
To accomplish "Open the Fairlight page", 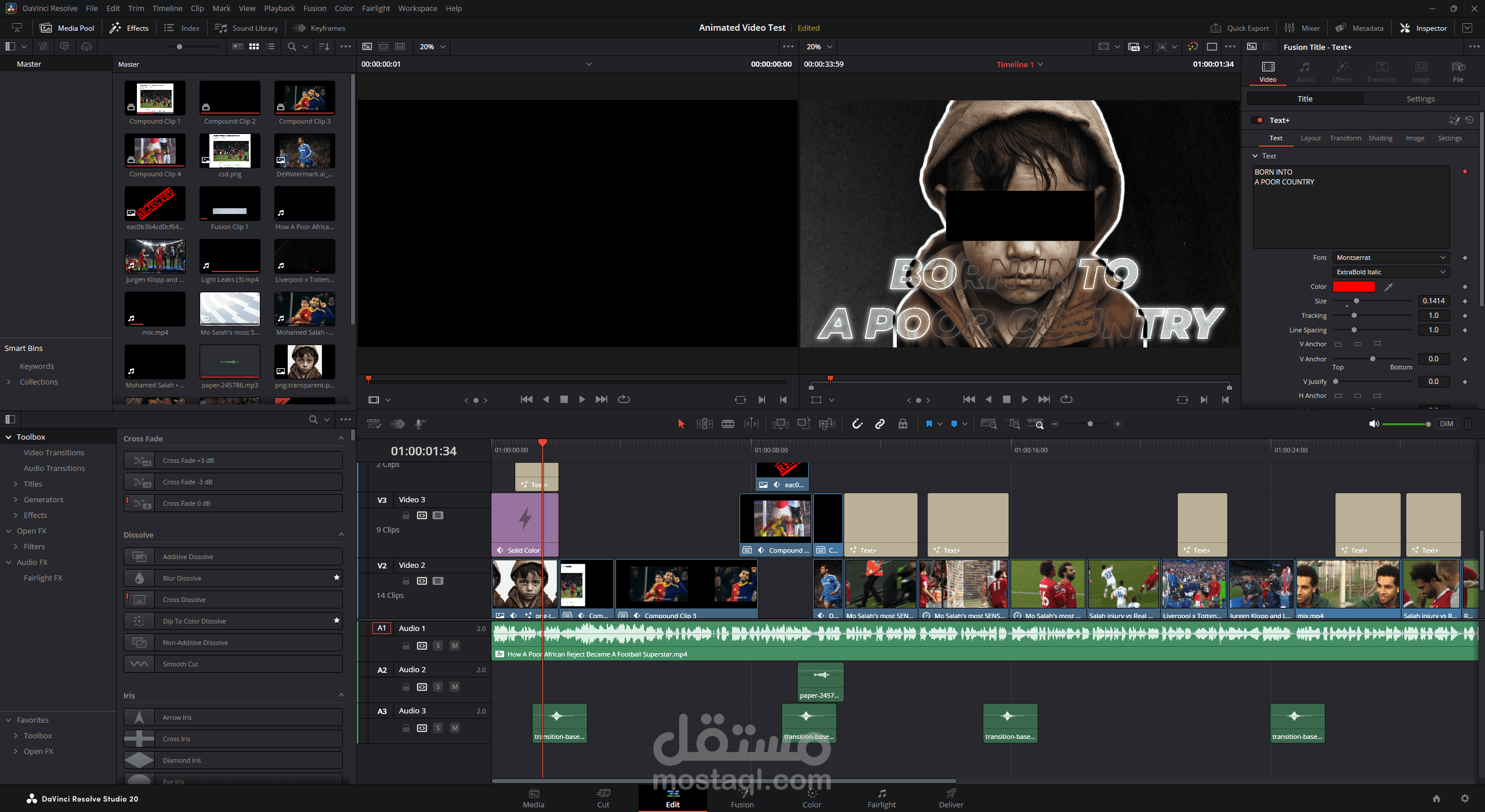I will (882, 798).
